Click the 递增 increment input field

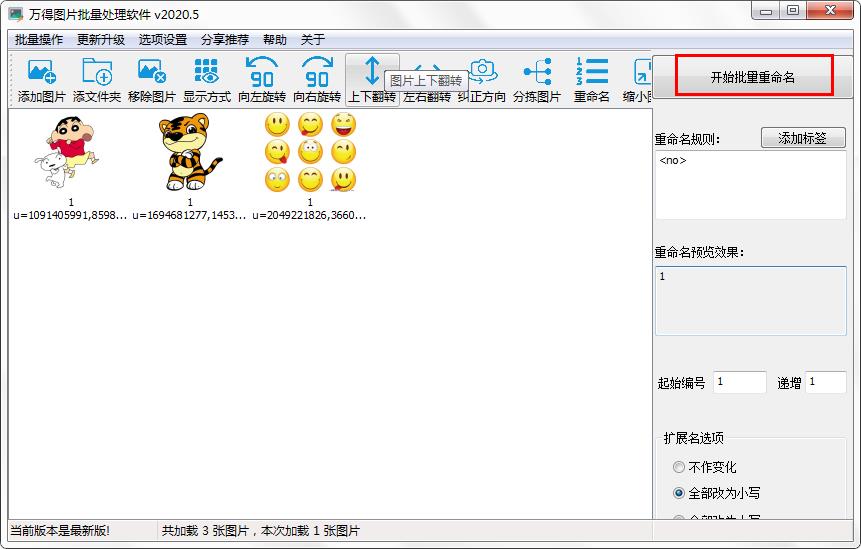point(825,382)
